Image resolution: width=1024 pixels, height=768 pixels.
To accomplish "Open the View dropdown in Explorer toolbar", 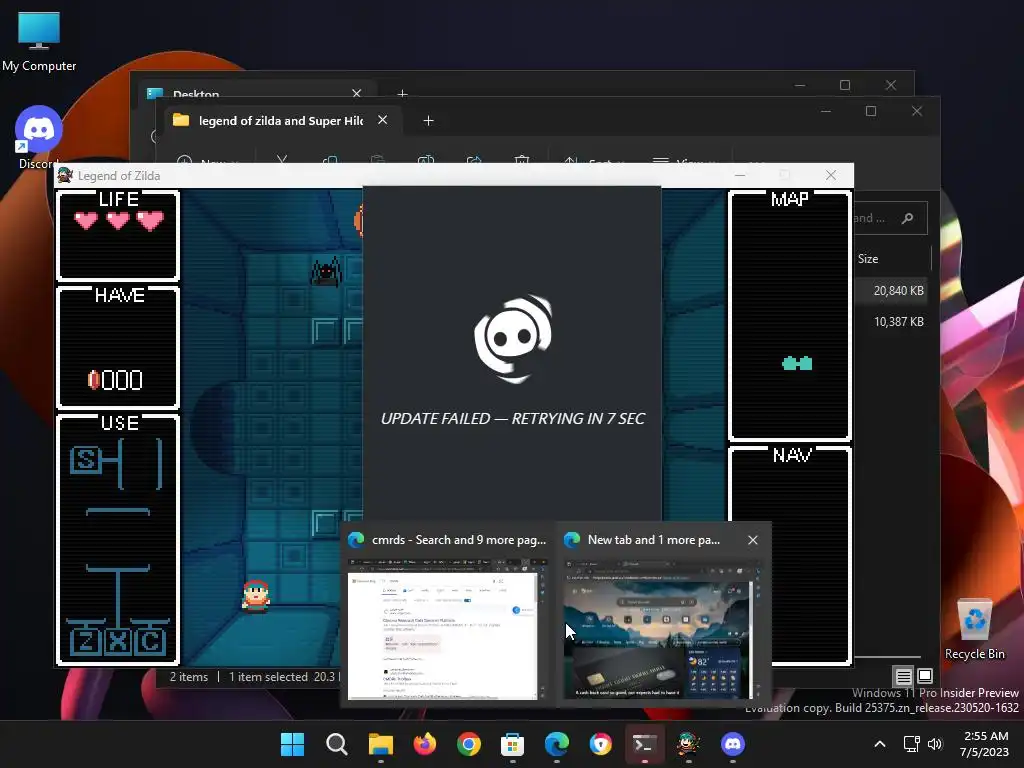I will point(684,160).
